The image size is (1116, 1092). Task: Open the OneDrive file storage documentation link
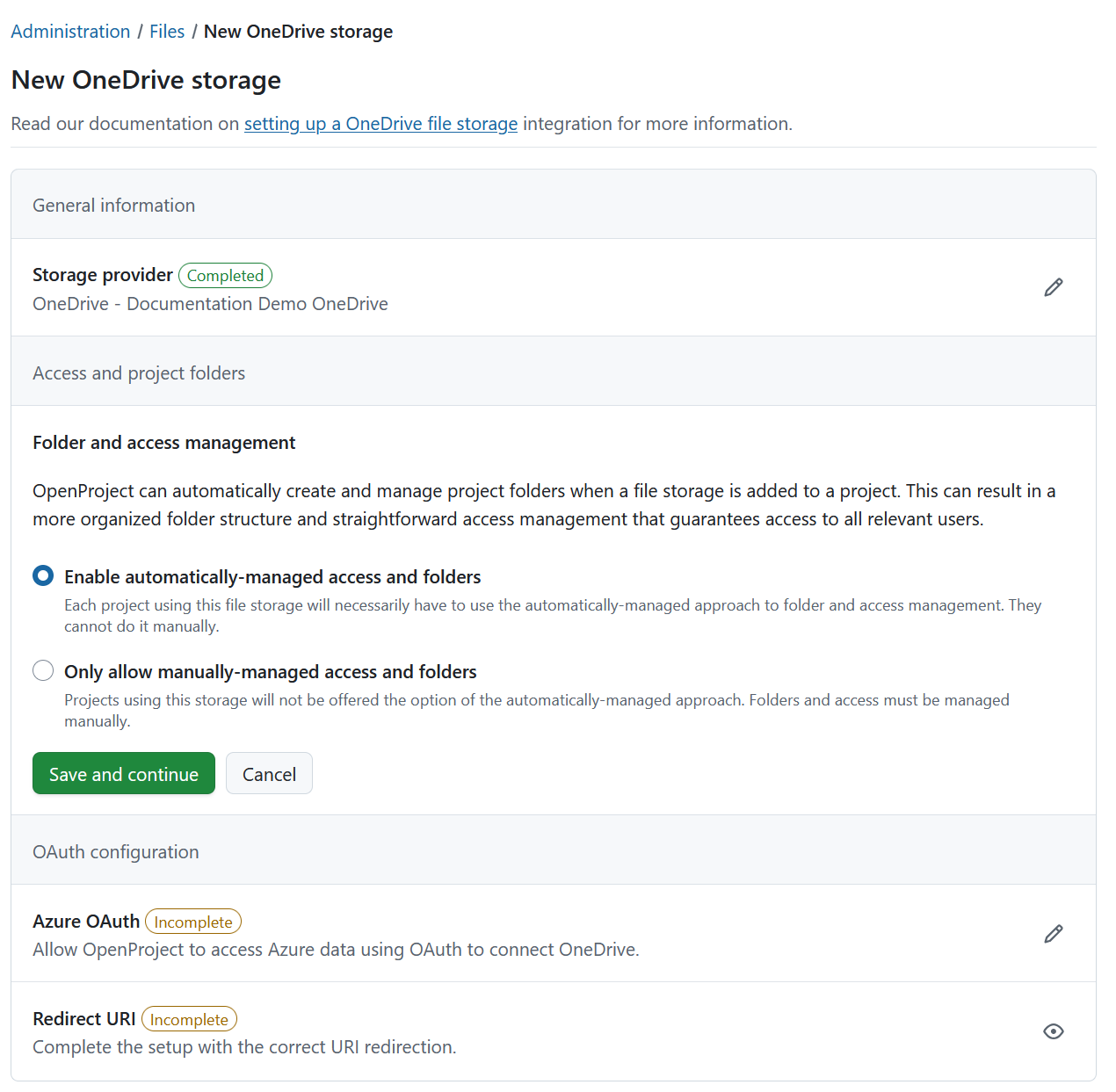pyautogui.click(x=380, y=124)
